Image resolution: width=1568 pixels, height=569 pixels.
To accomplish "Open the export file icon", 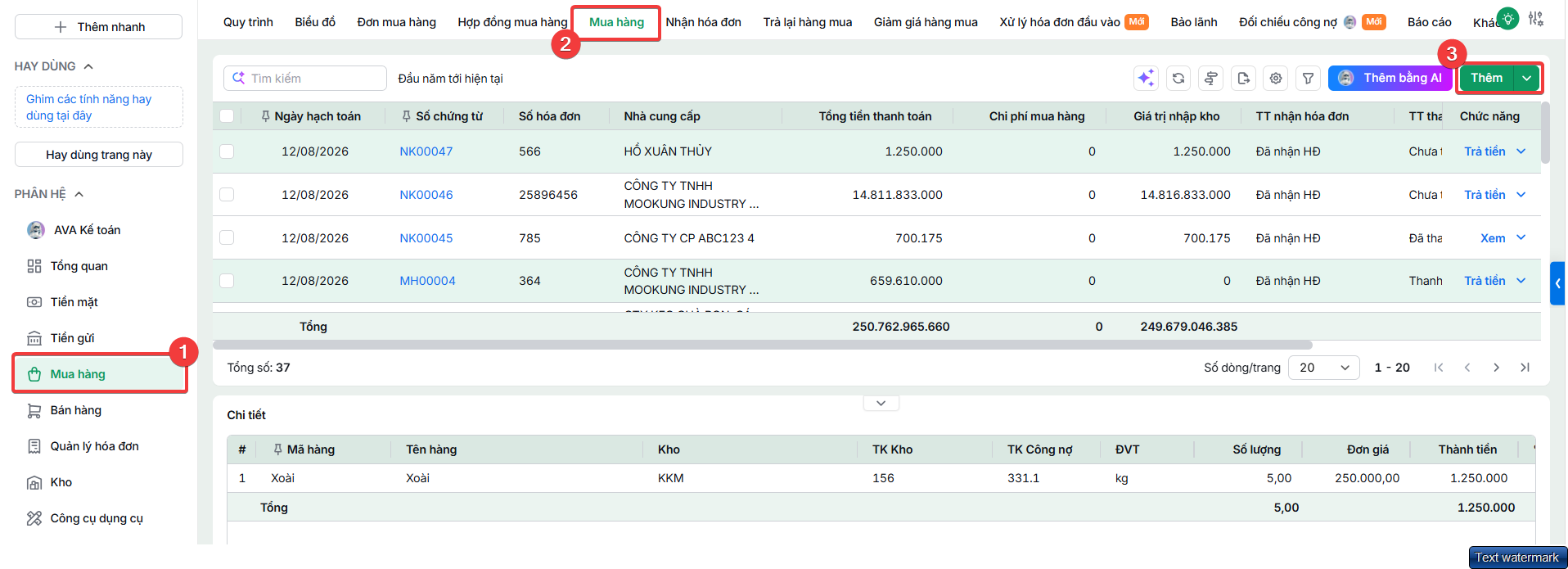I will coord(1244,78).
